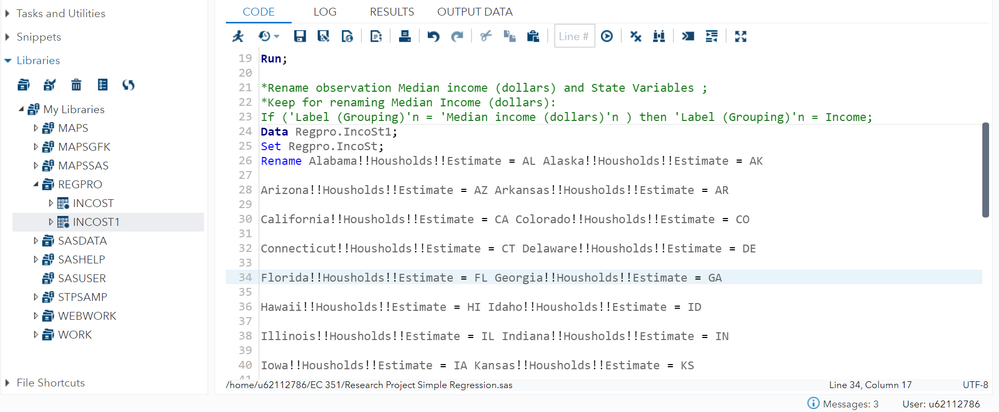Viewport: 999px width, 412px height.
Task: Select the MAPSGFK library name
Action: [84, 147]
